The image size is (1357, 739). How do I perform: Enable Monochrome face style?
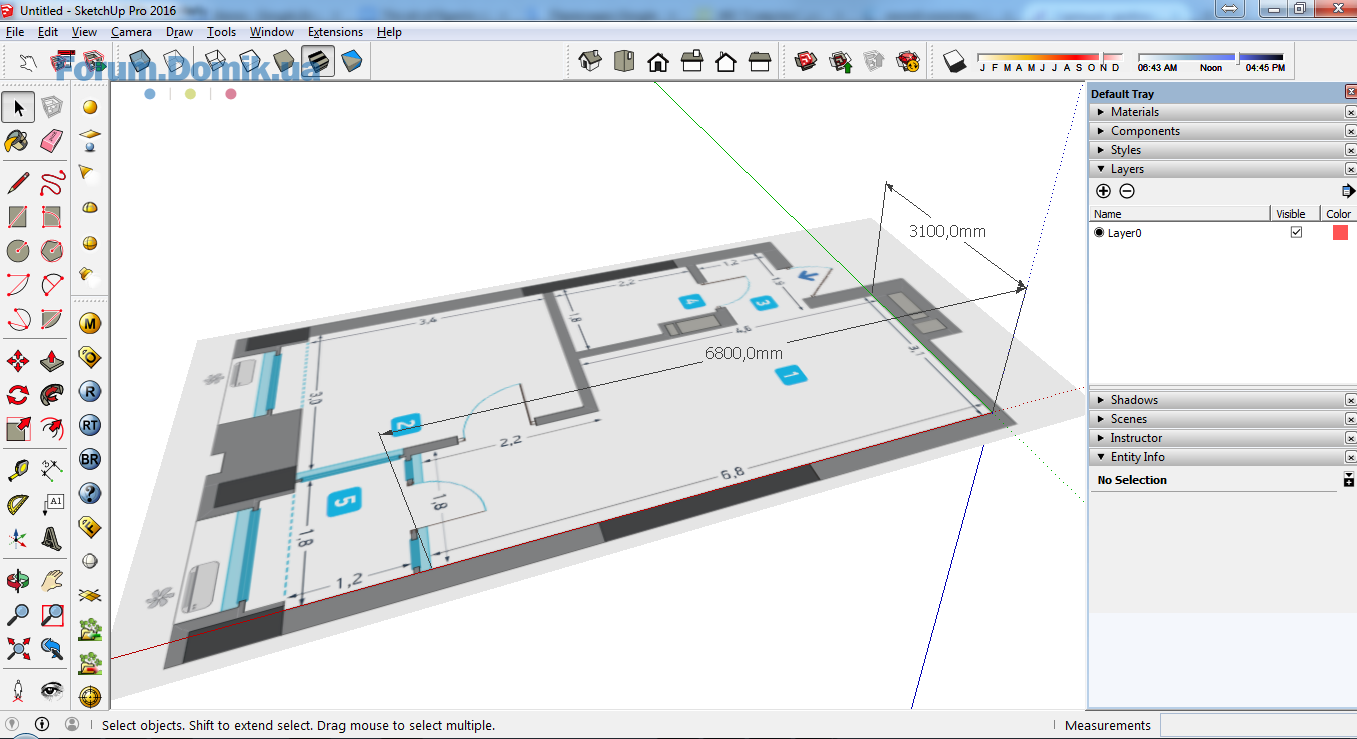click(352, 61)
